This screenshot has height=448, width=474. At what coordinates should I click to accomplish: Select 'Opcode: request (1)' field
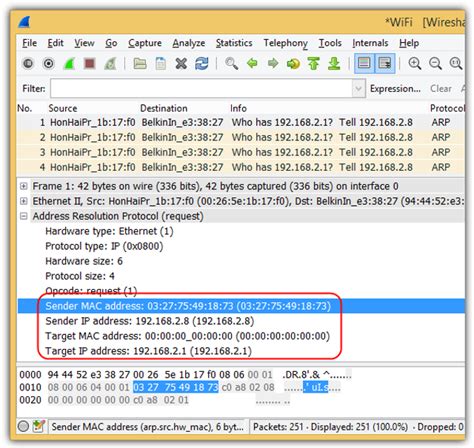(91, 291)
